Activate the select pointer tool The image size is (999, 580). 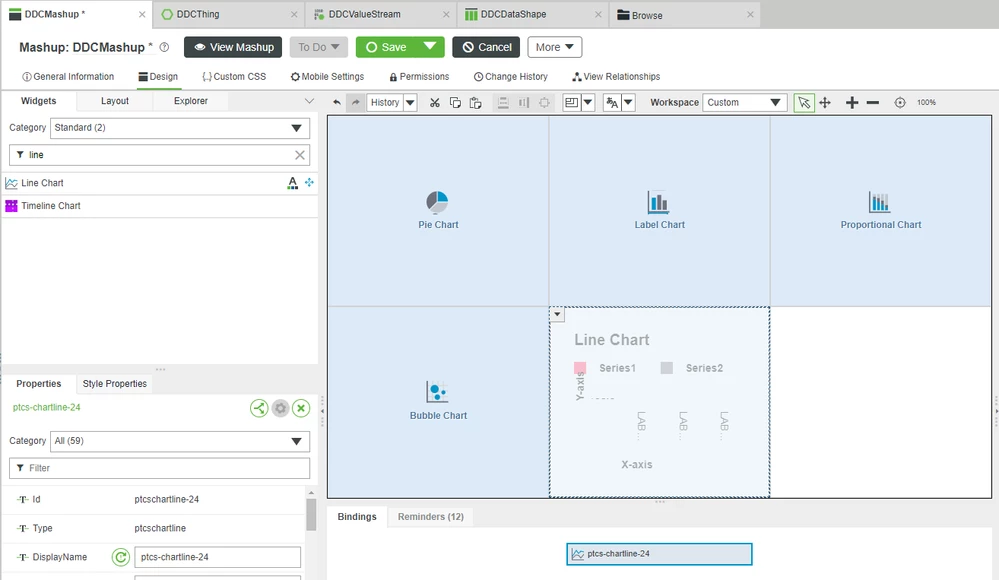click(x=804, y=102)
